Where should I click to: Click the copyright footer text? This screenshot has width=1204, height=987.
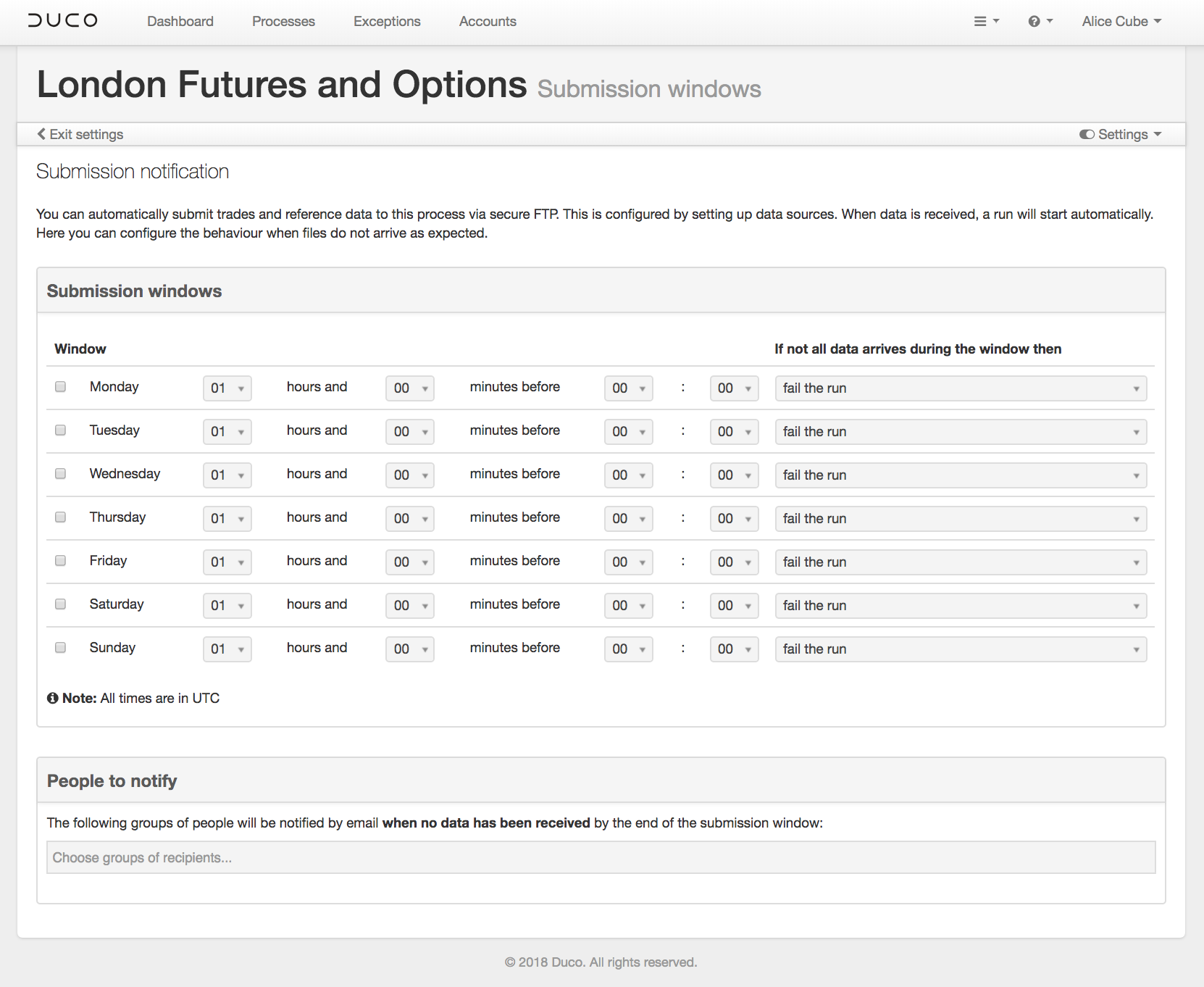click(601, 962)
